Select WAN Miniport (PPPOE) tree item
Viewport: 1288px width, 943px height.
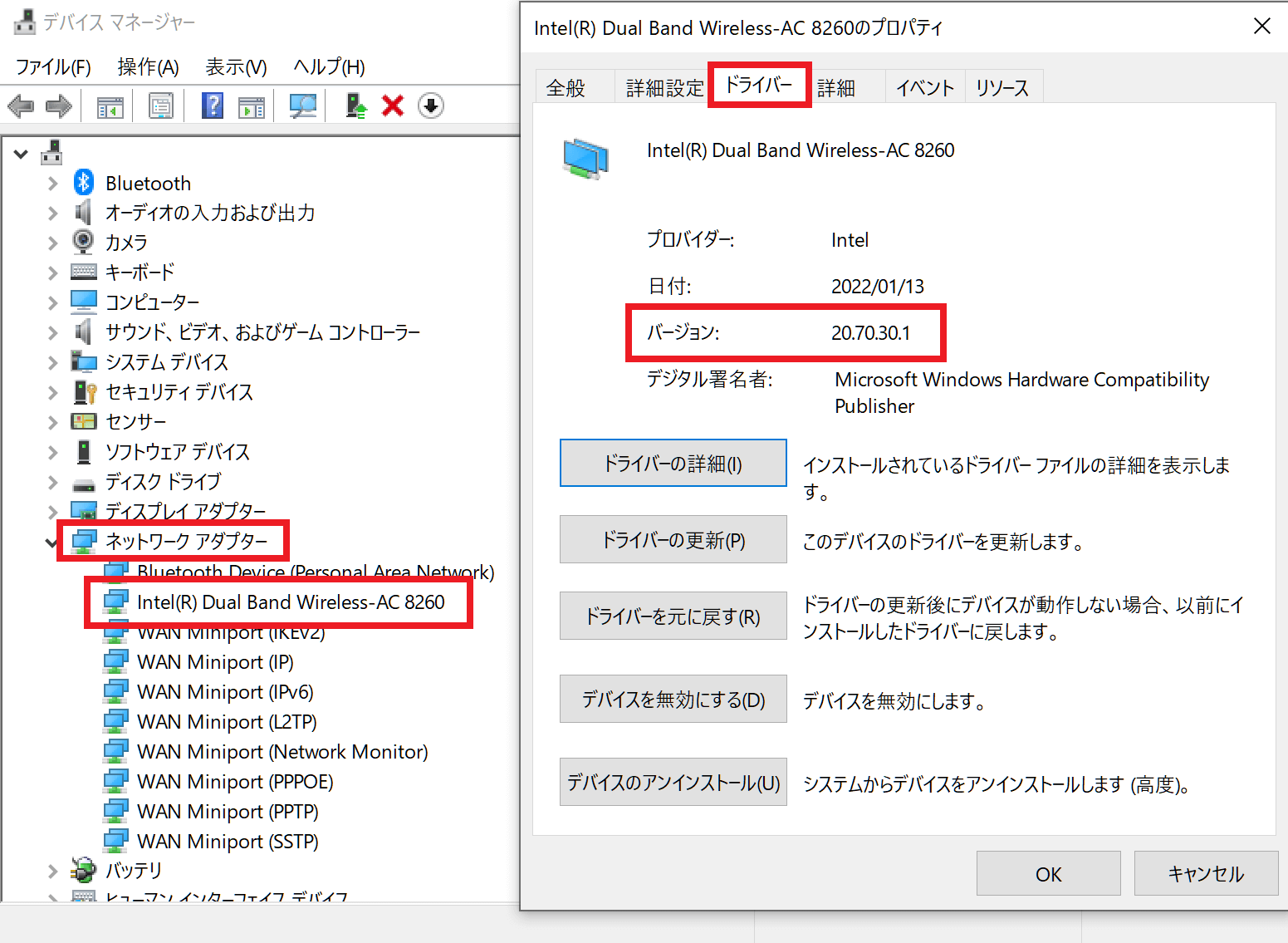235,781
